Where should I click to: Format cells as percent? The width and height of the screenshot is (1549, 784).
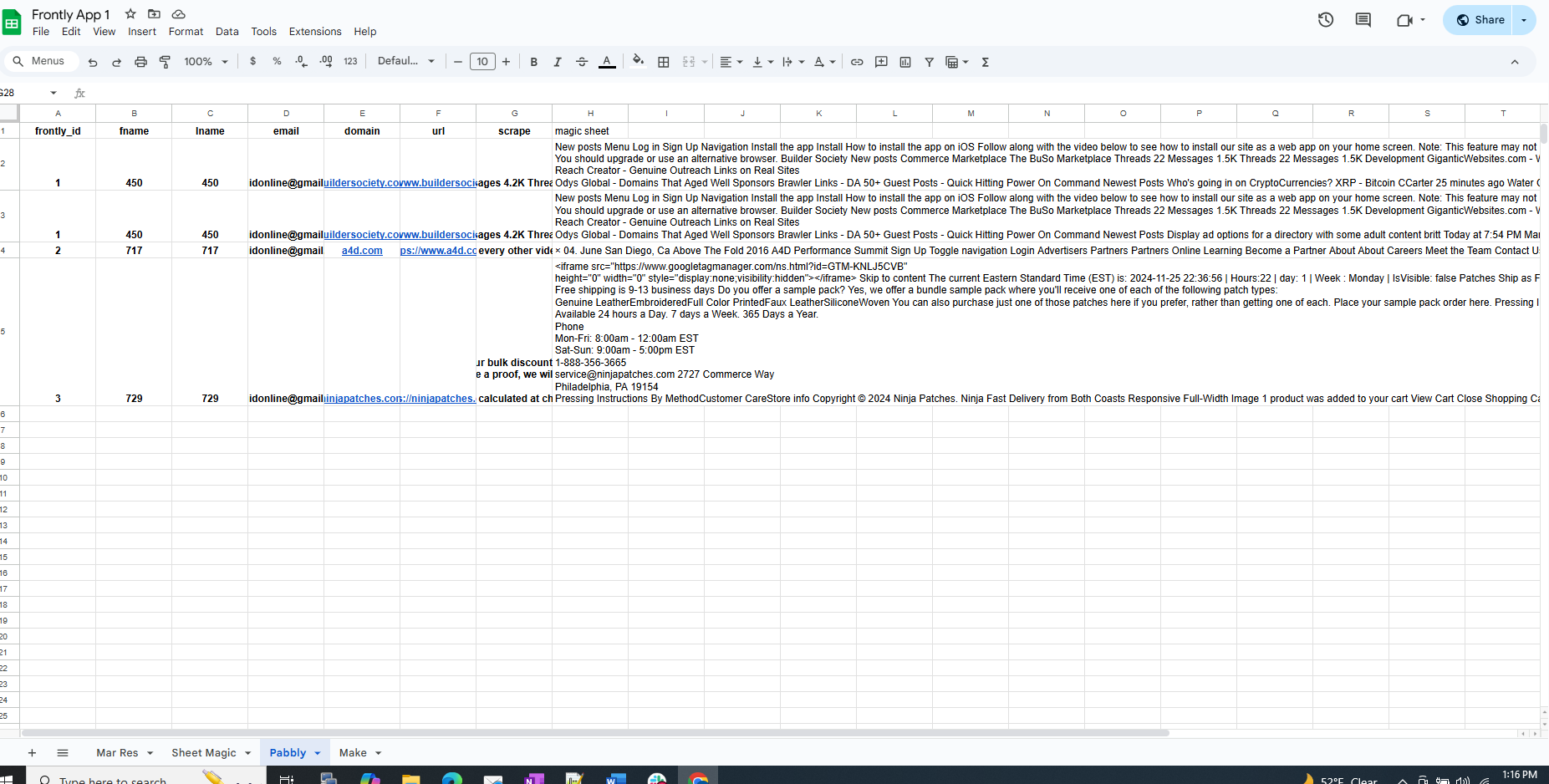[x=277, y=62]
